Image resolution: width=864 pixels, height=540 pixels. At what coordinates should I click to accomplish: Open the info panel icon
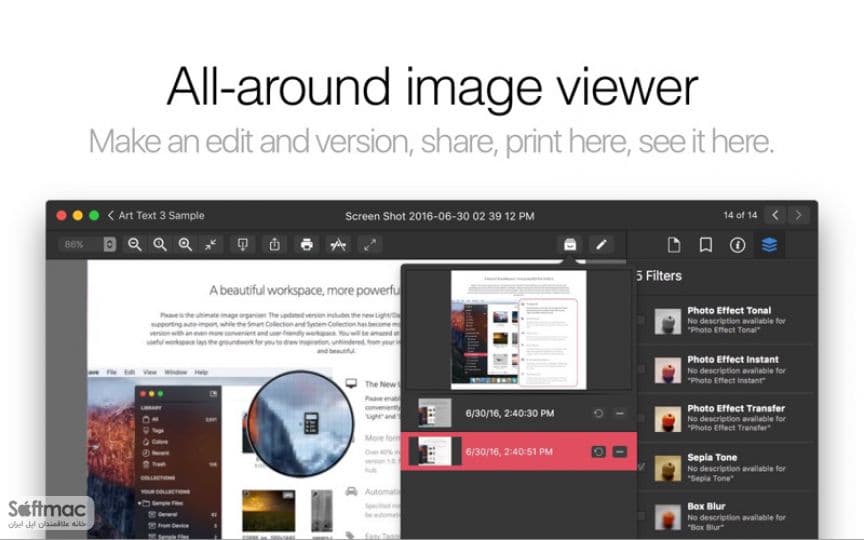tap(737, 245)
